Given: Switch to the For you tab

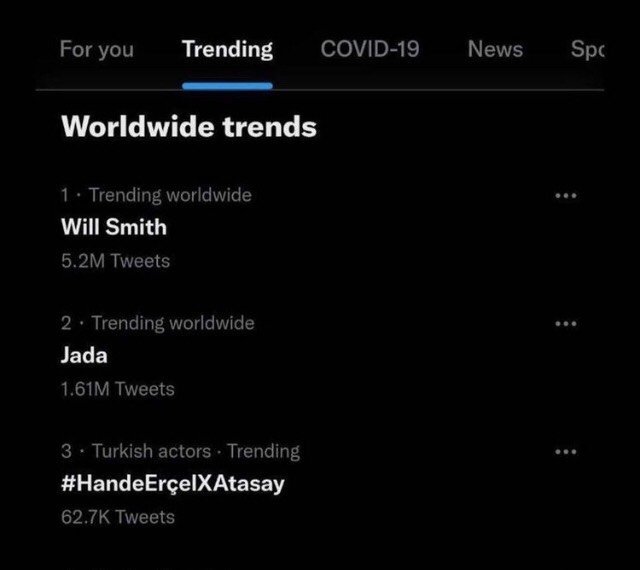Looking at the screenshot, I should point(96,49).
